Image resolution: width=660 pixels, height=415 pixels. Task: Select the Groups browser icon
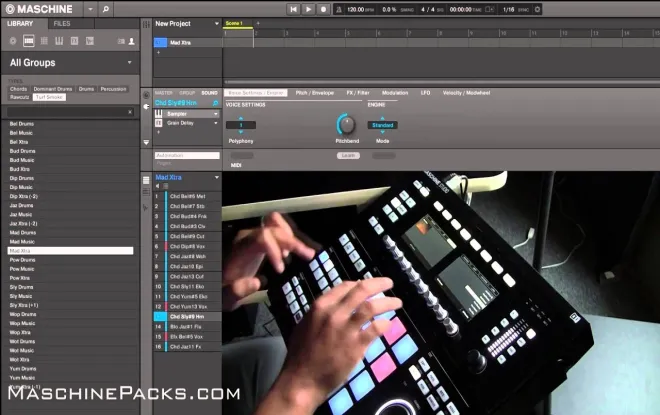tap(29, 41)
